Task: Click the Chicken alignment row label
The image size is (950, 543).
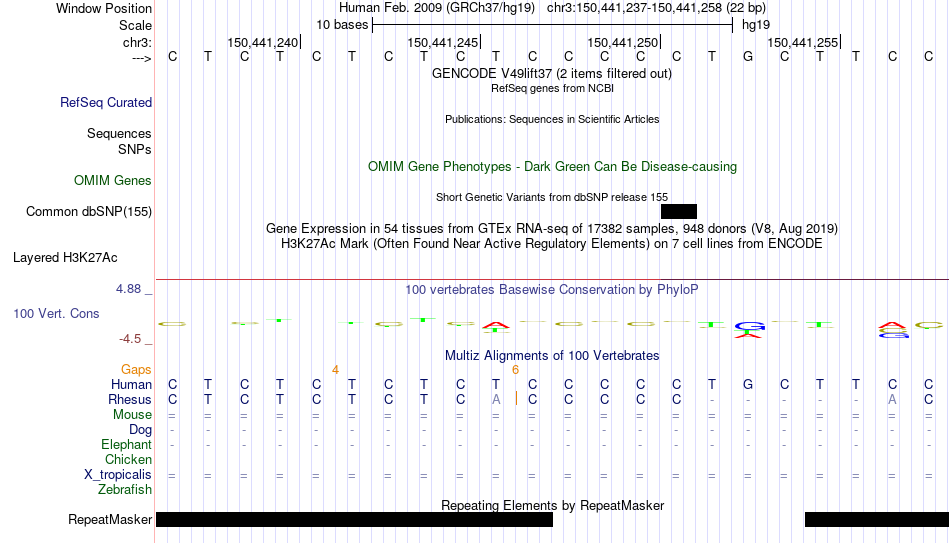Action: click(x=128, y=460)
